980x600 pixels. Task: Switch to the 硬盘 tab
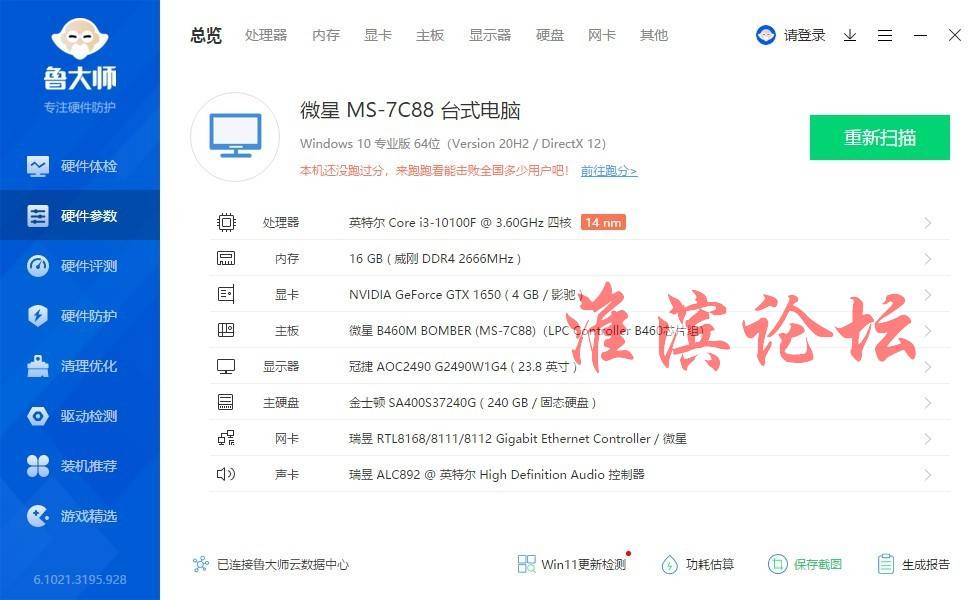[550, 36]
